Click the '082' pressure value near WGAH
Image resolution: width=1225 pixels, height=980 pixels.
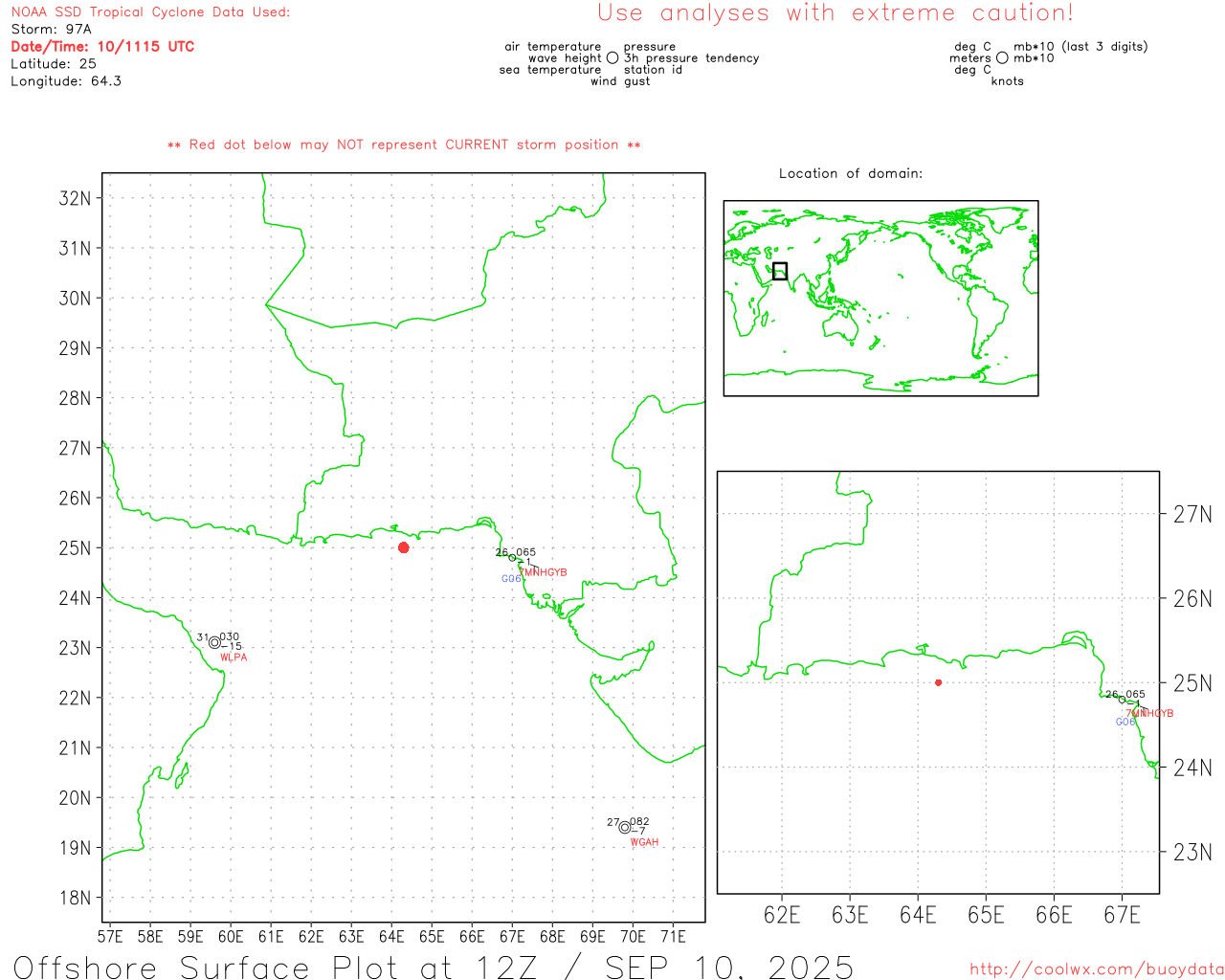[x=640, y=822]
